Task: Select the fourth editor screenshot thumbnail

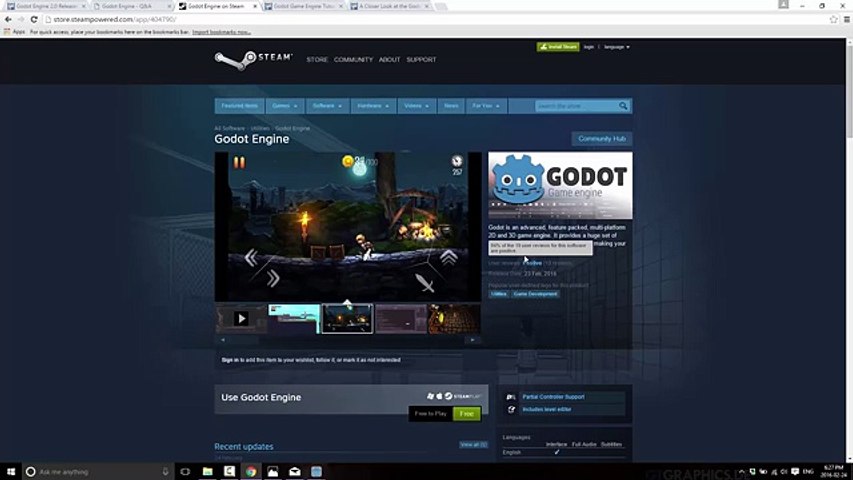Action: (x=401, y=319)
